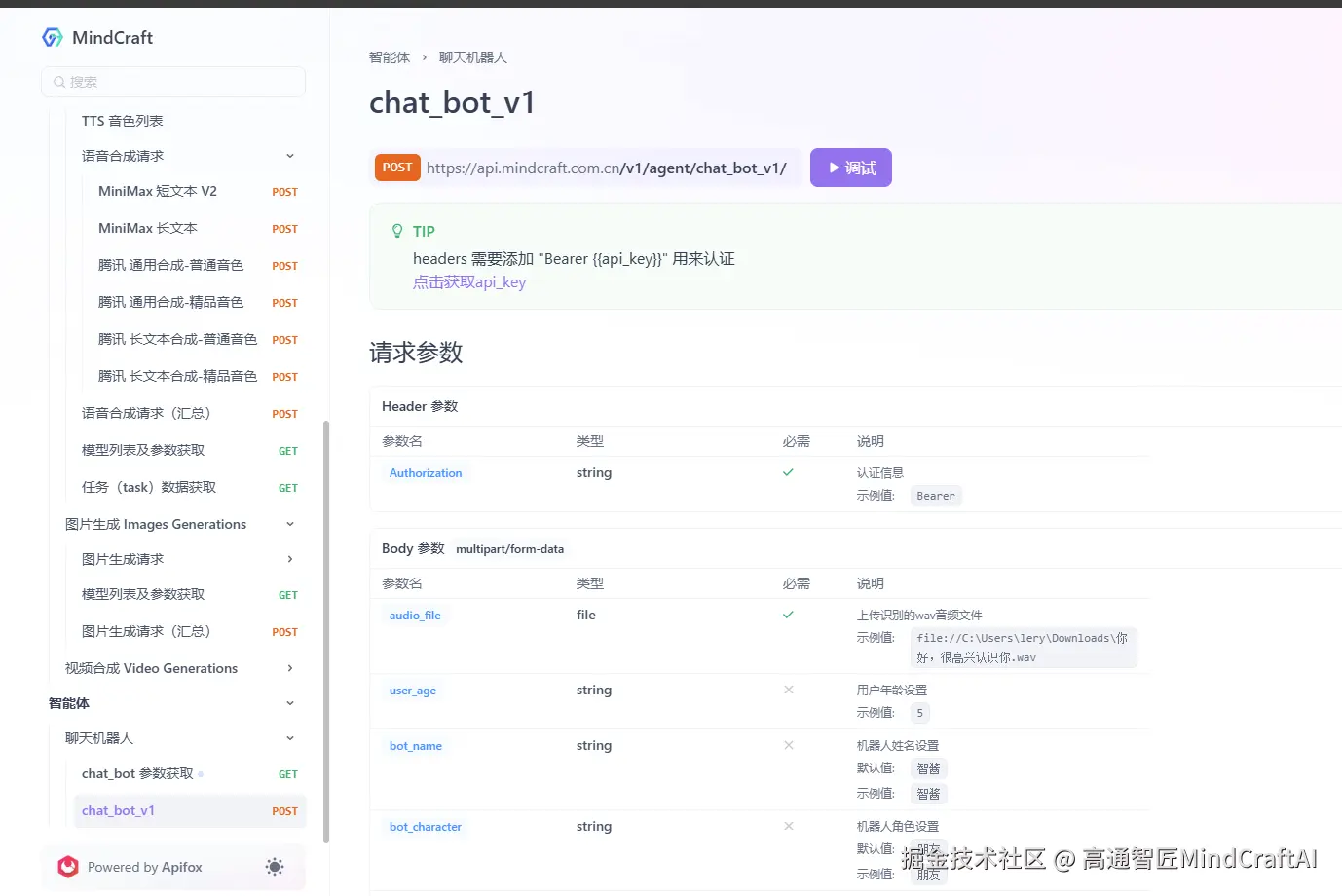Click the Powered by Apifox link

pyautogui.click(x=145, y=867)
